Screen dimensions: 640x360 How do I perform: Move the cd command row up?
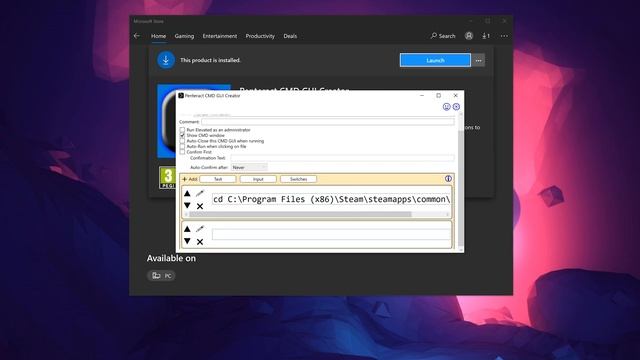(x=187, y=193)
